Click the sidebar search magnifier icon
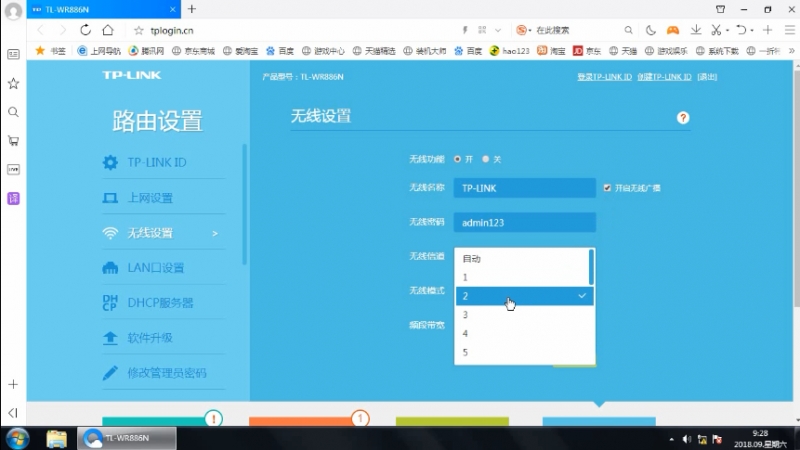The image size is (800, 450). [13, 112]
